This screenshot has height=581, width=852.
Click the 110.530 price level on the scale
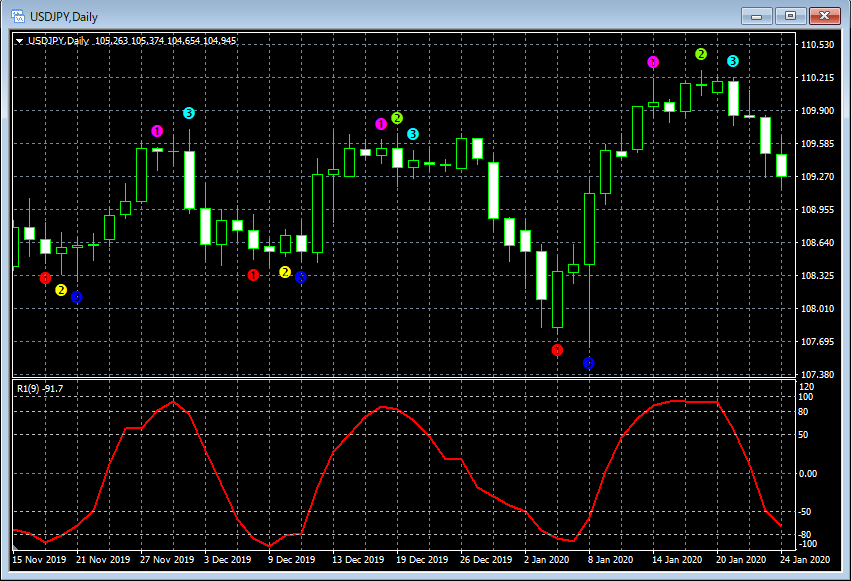tap(818, 45)
